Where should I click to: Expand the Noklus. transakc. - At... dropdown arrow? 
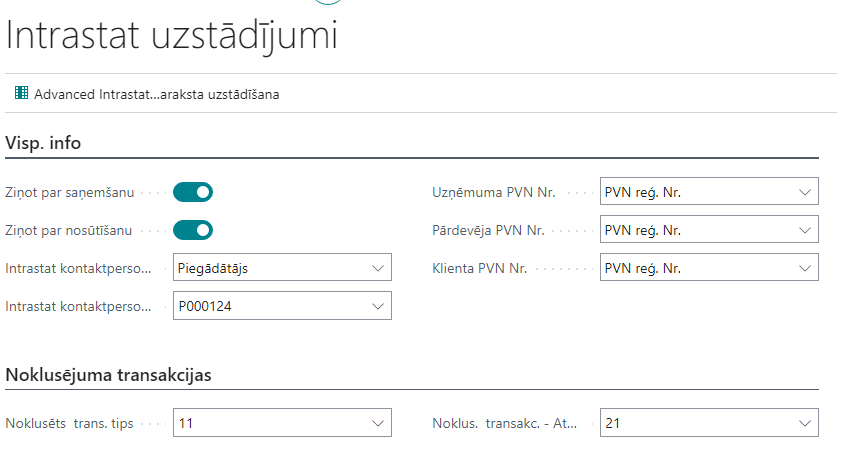pos(804,423)
